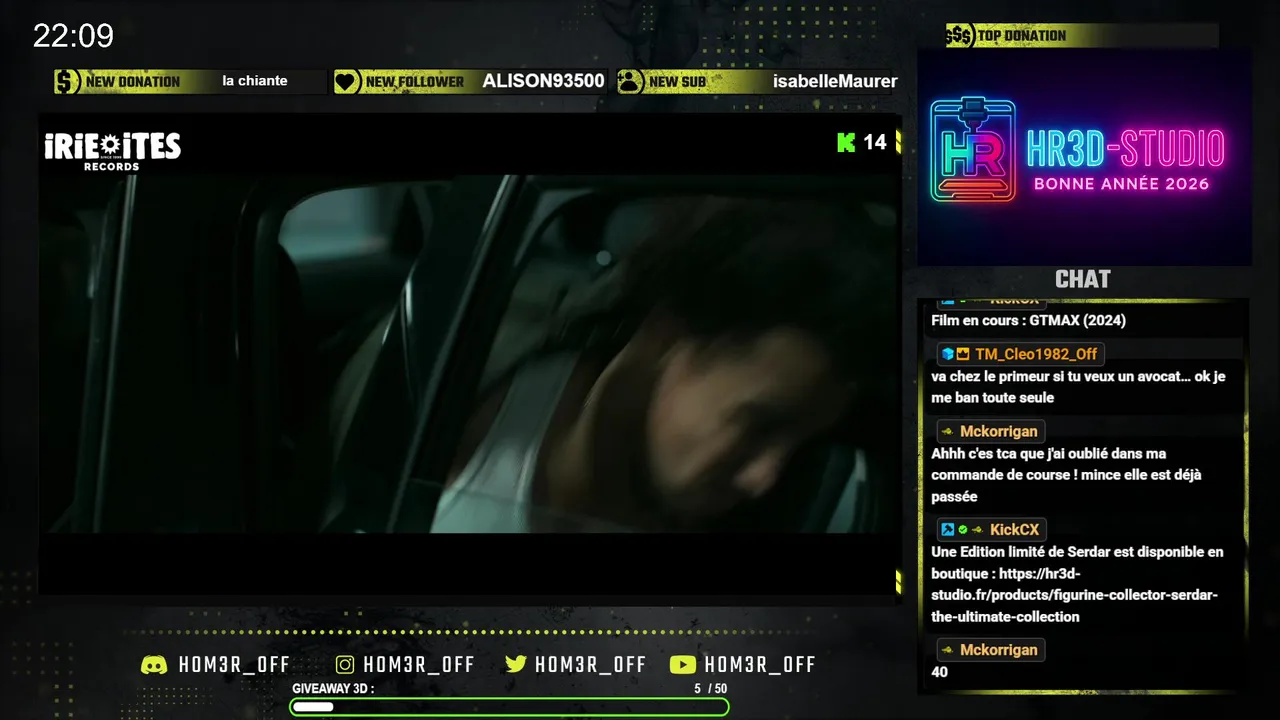The height and width of the screenshot is (720, 1280).
Task: Click the follower name ALISON93500
Action: (x=543, y=82)
